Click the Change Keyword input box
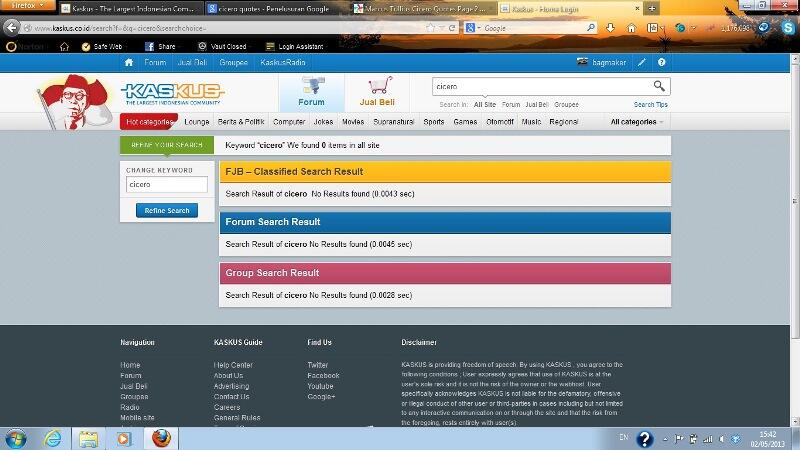Viewport: 800px width, 450px height. 167,184
